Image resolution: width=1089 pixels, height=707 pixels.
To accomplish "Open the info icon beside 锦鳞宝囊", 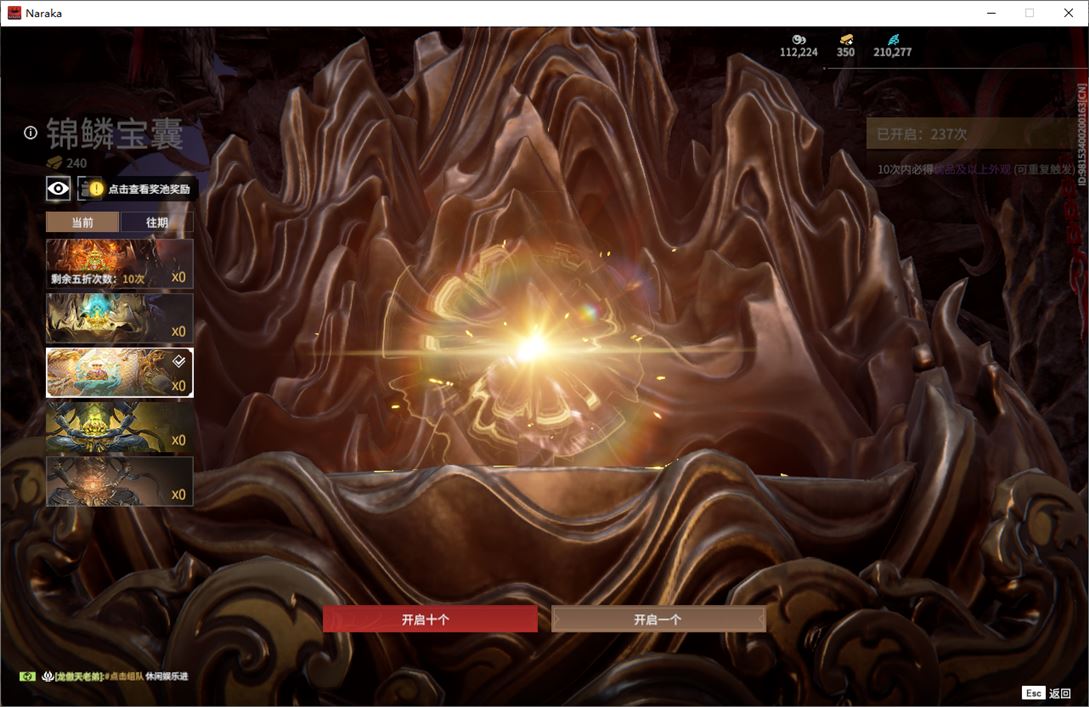I will coord(31,133).
